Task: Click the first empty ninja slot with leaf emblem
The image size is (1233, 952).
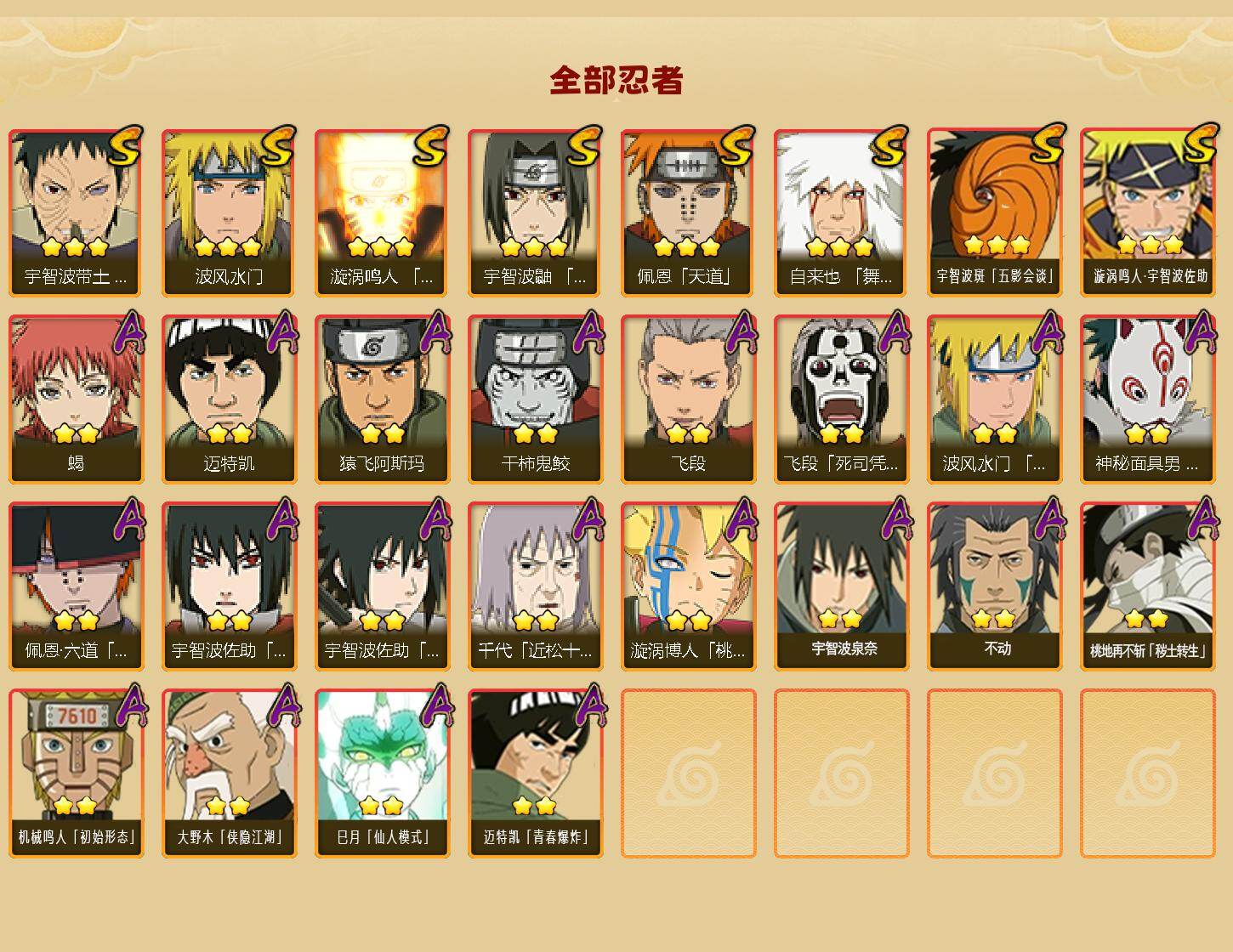Action: pyautogui.click(x=688, y=773)
